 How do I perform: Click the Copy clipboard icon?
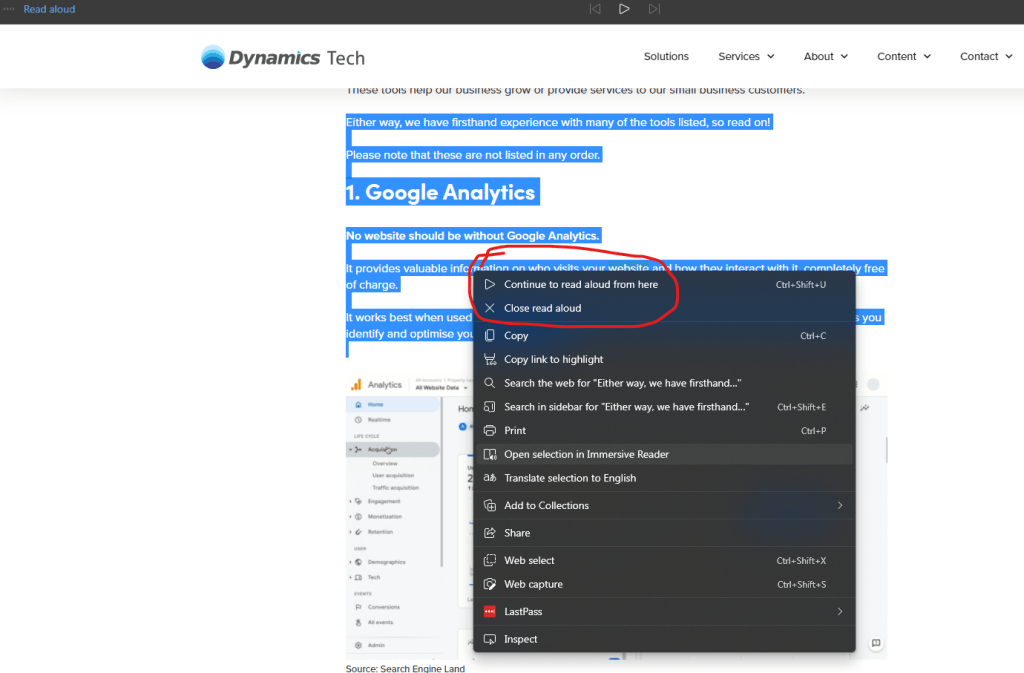(x=490, y=336)
